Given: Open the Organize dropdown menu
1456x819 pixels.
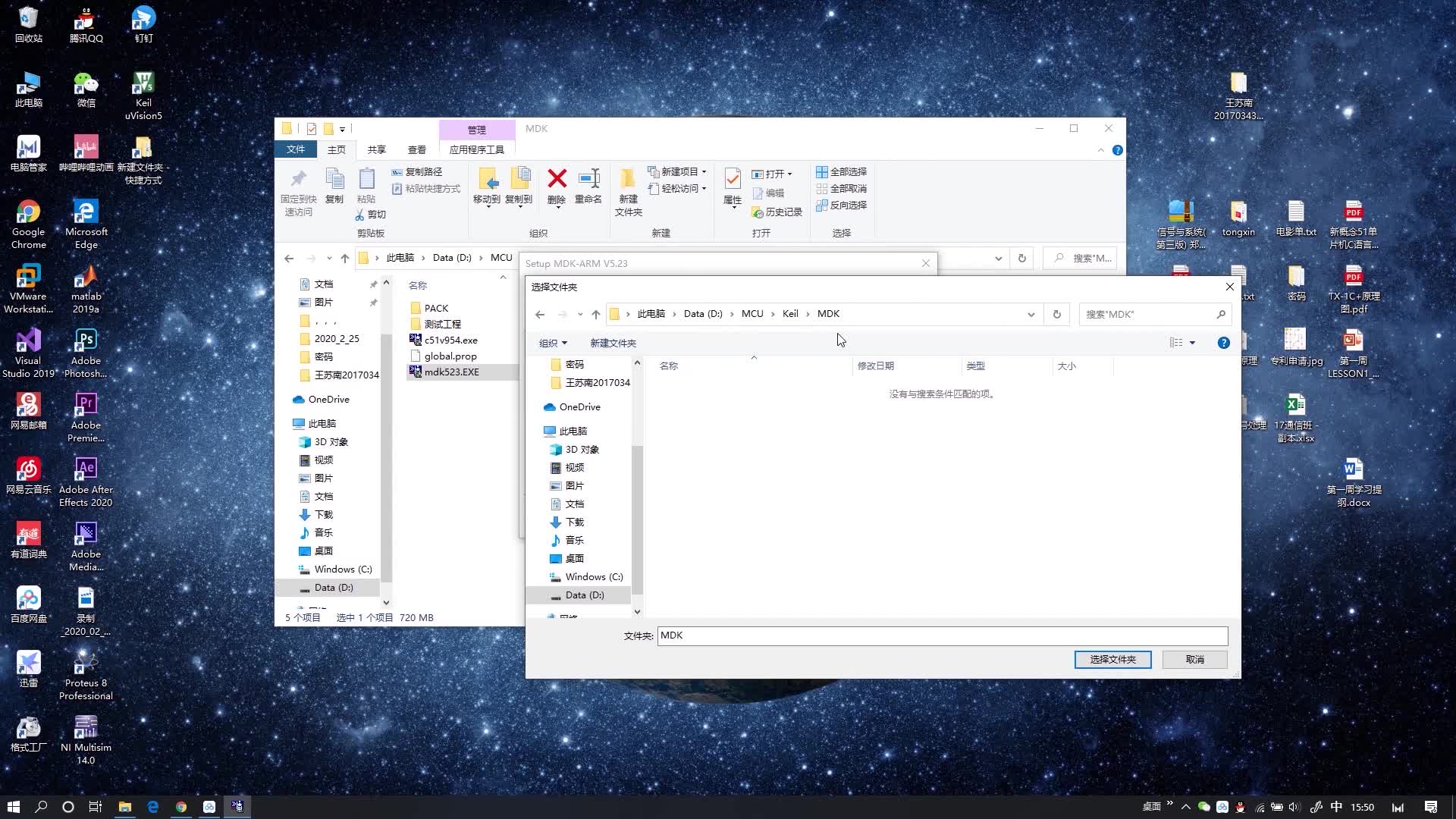Looking at the screenshot, I should [553, 343].
